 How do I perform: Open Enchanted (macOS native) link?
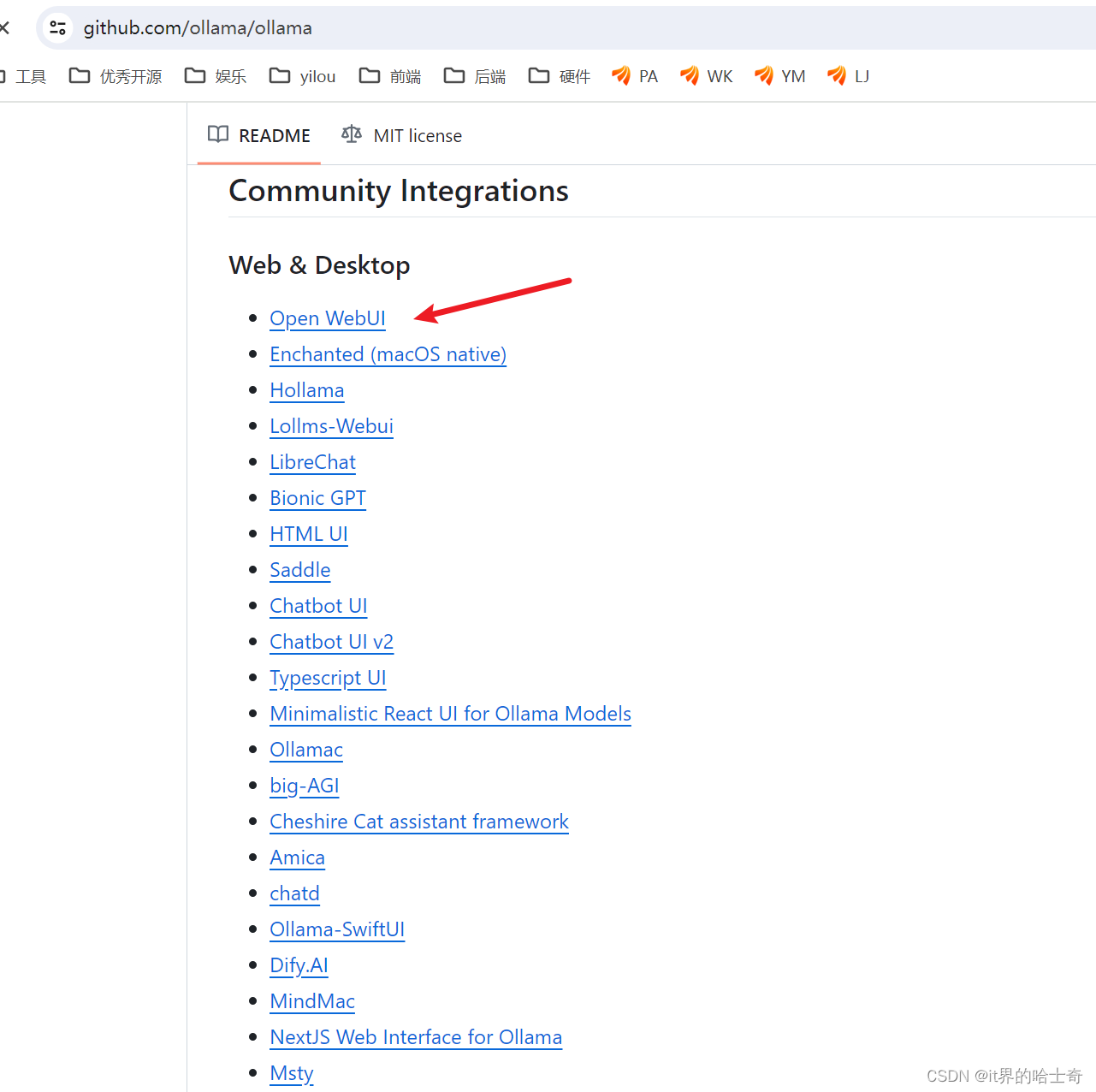pos(388,354)
